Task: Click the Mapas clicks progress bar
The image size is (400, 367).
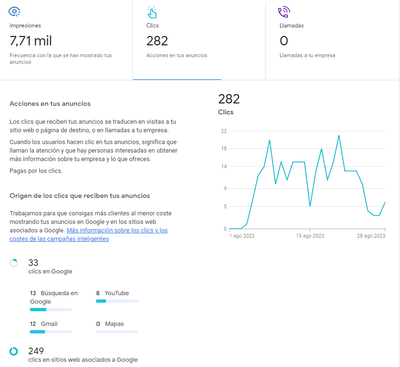Action: (117, 332)
